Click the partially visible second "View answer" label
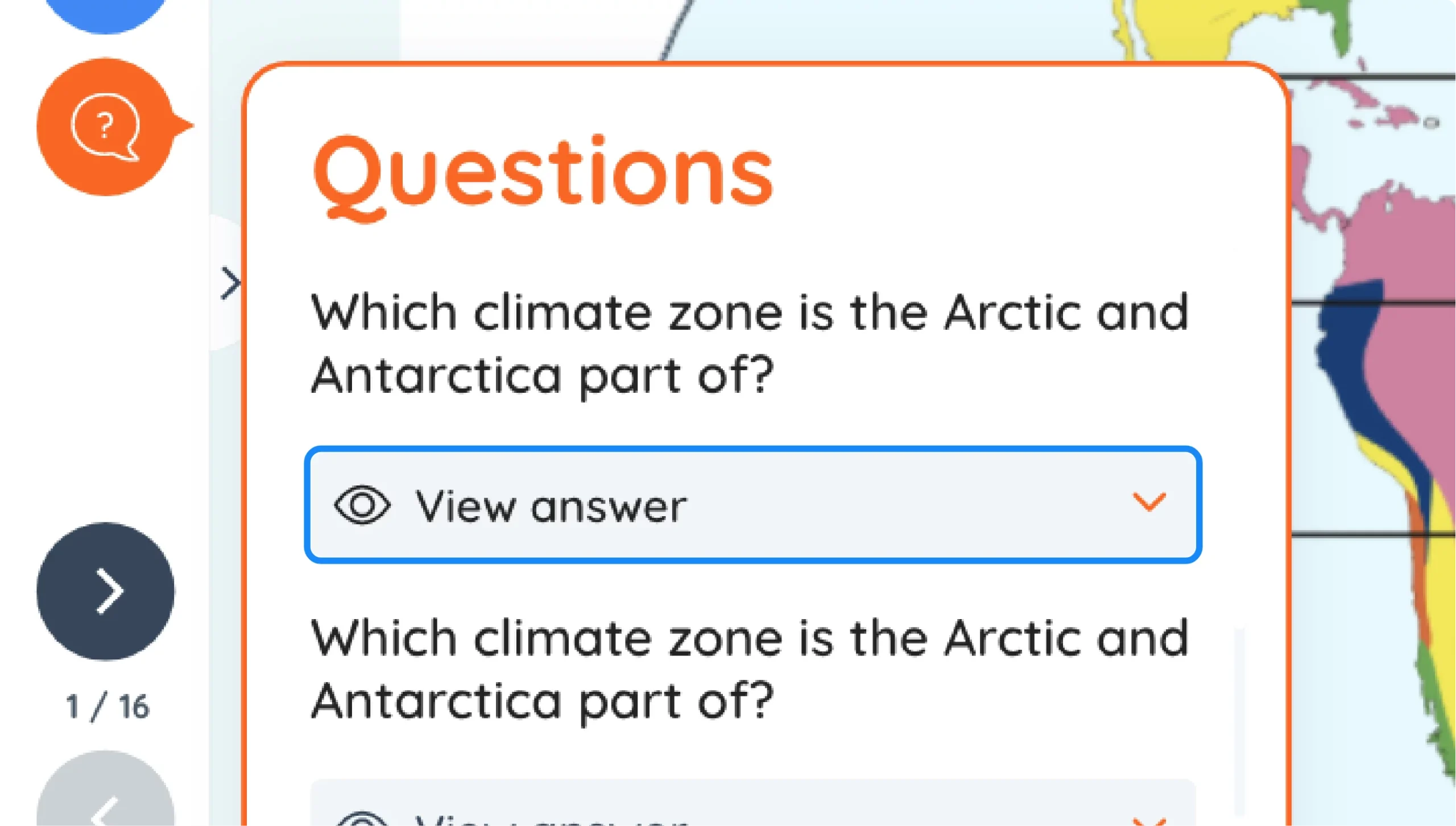The image size is (1456, 826). click(551, 820)
